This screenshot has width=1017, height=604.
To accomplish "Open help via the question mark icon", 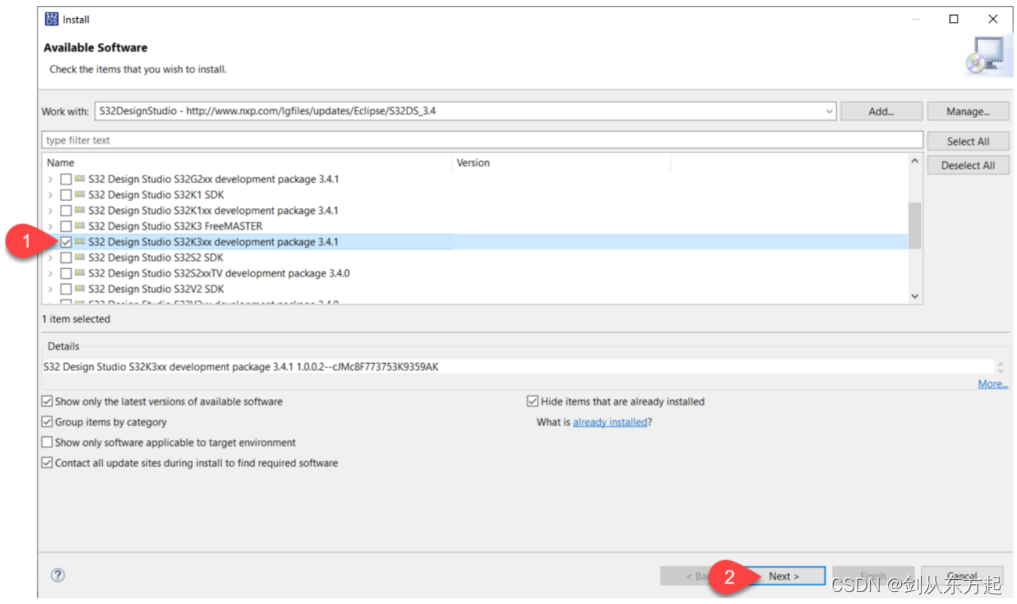I will click(58, 575).
